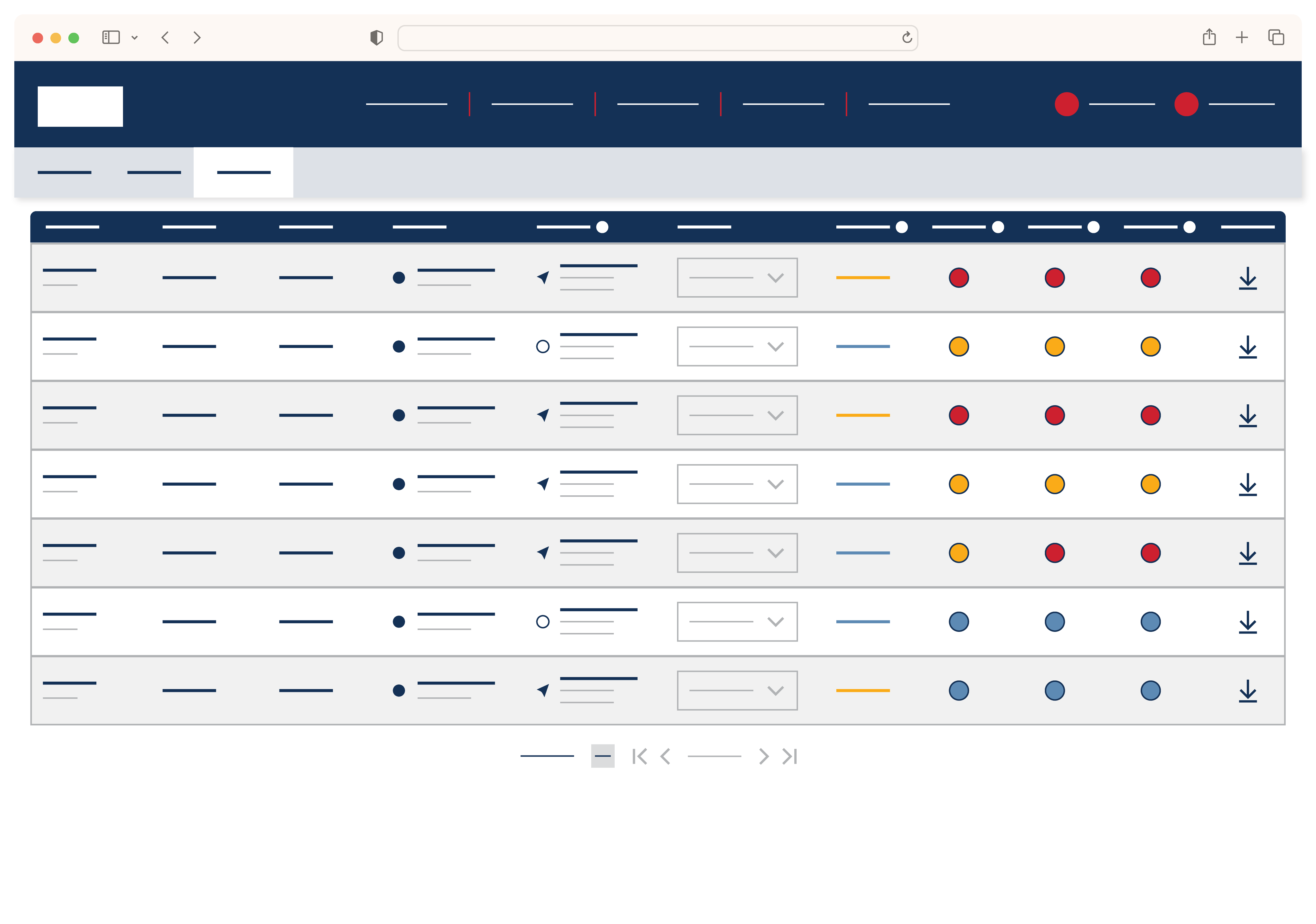This screenshot has width=1316, height=924.
Task: Click the privacy shield icon
Action: point(377,38)
